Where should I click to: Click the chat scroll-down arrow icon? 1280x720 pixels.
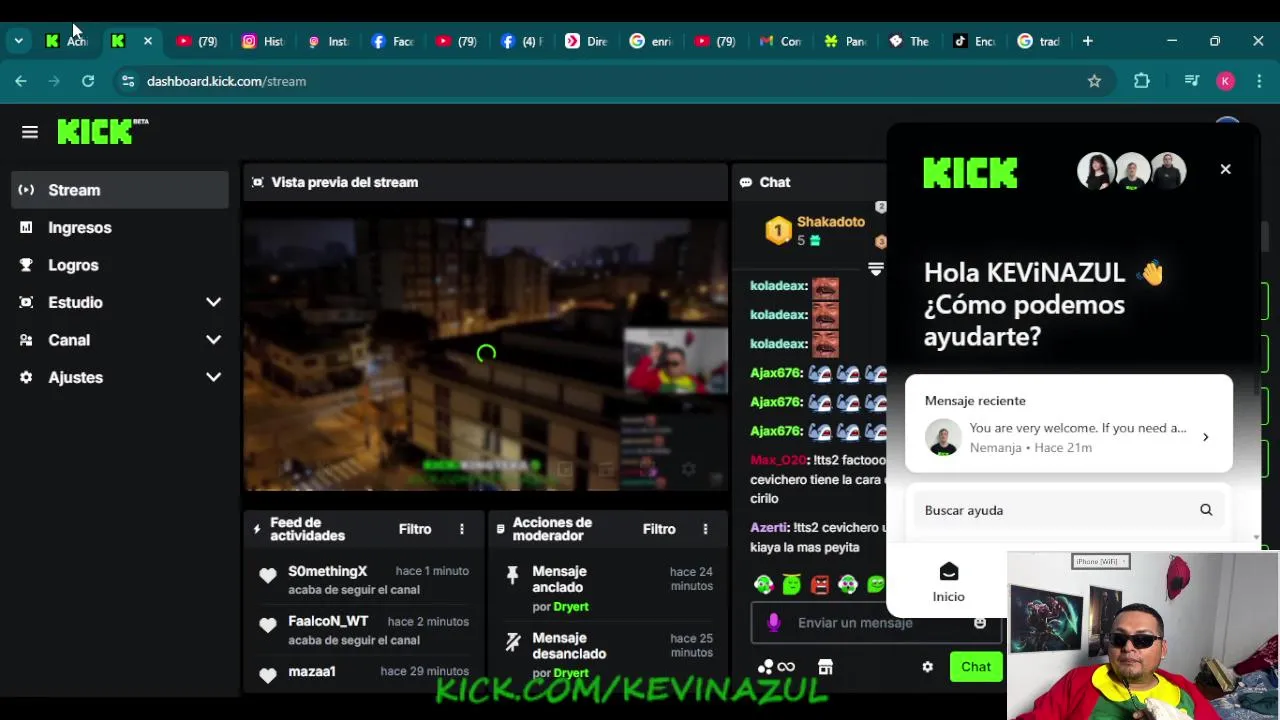tap(875, 269)
